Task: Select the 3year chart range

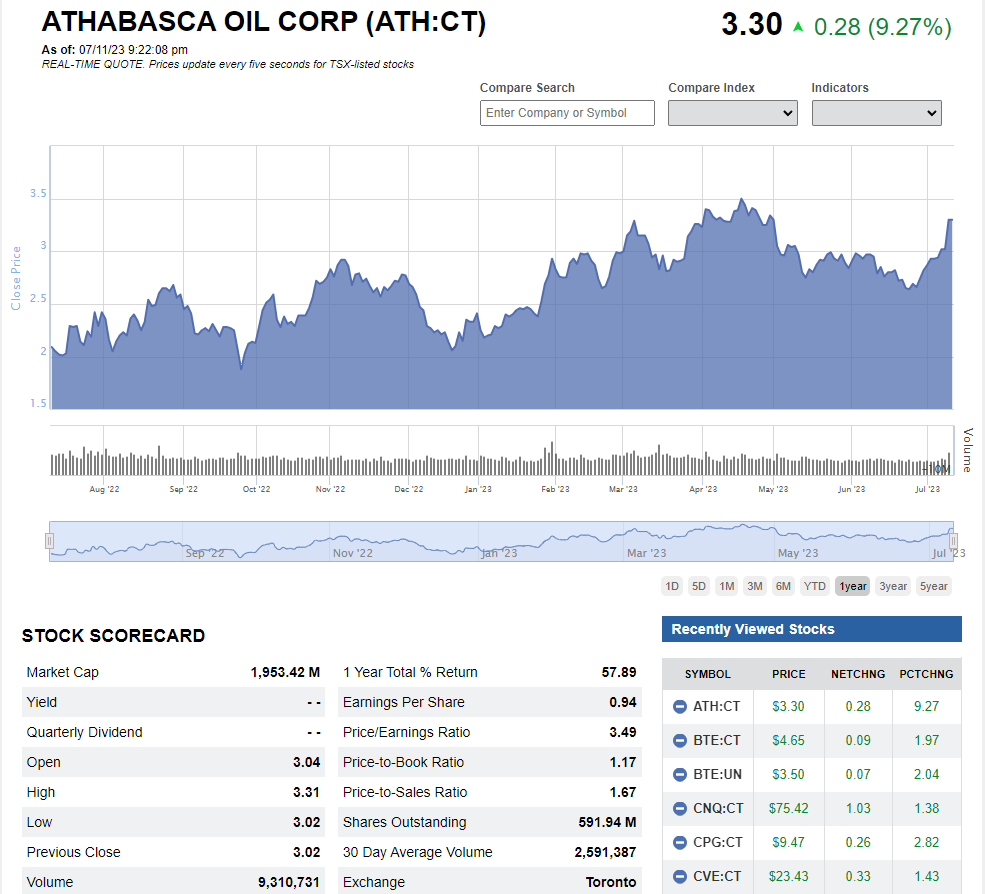Action: click(x=893, y=586)
